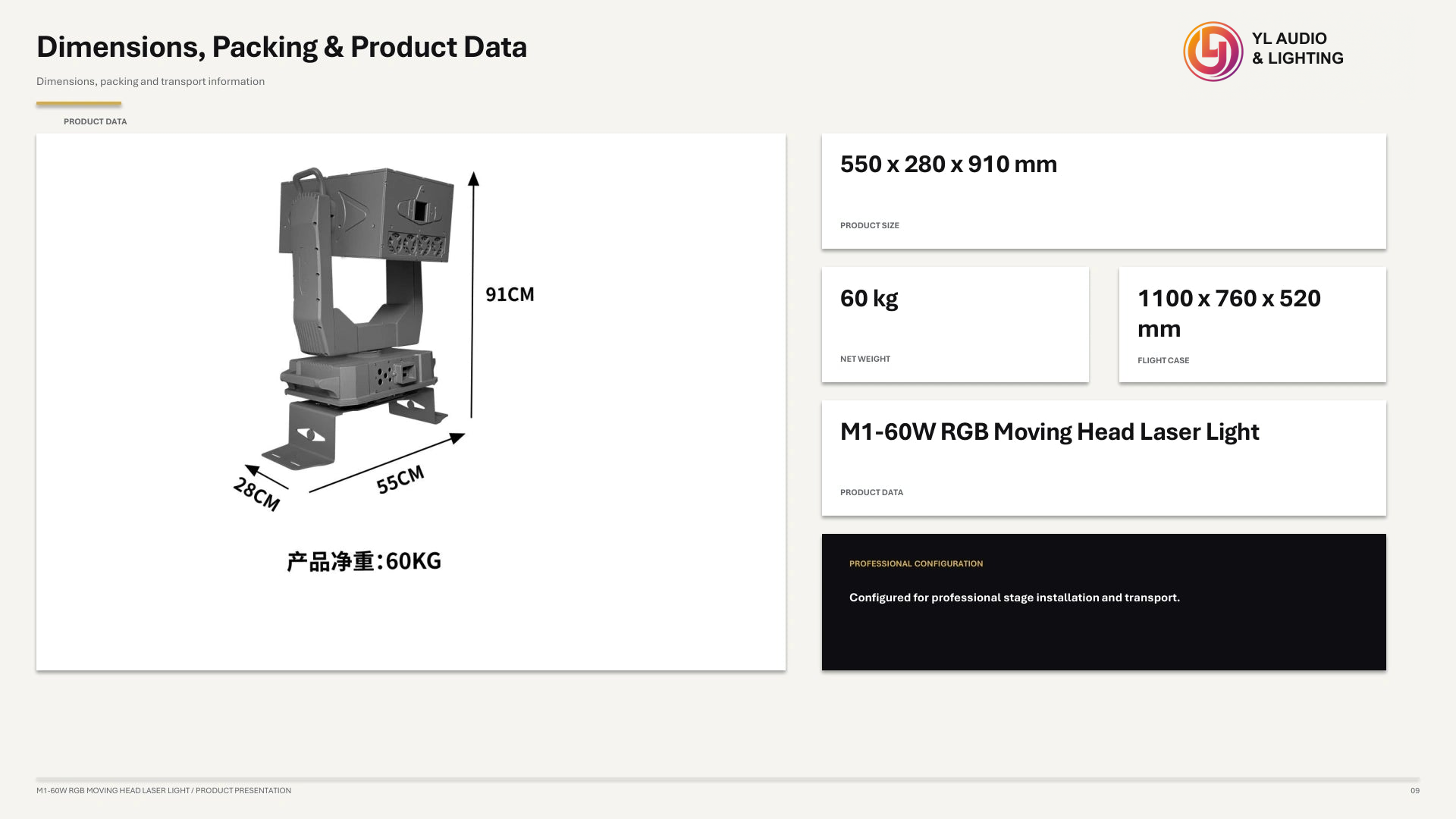Viewport: 1456px width, 819px height.
Task: Select the title 'Dimensions, Packing & Product Data'
Action: [281, 47]
